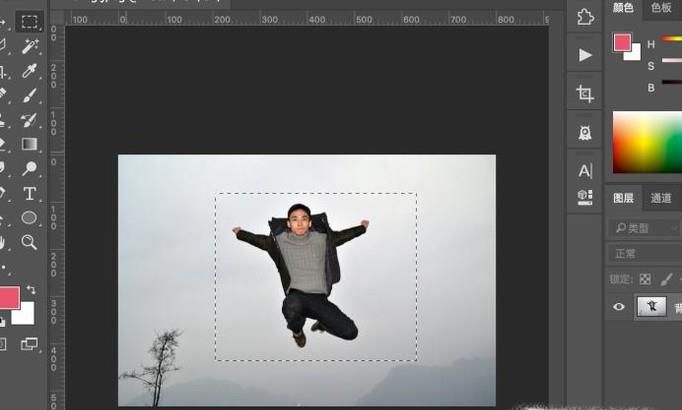Screen dimensions: 682x410
Task: Toggle lock transparent pixels checkerboard icon
Action: (x=645, y=279)
